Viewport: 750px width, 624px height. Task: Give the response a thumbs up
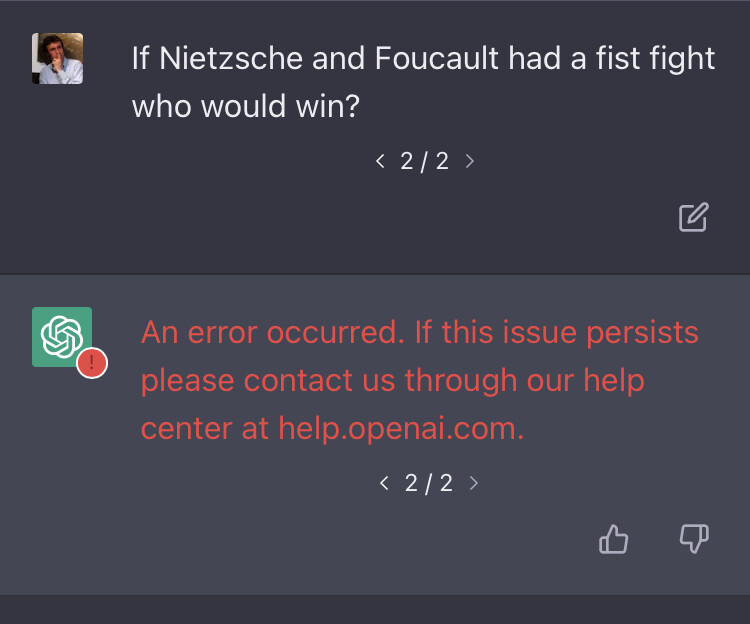[x=613, y=539]
